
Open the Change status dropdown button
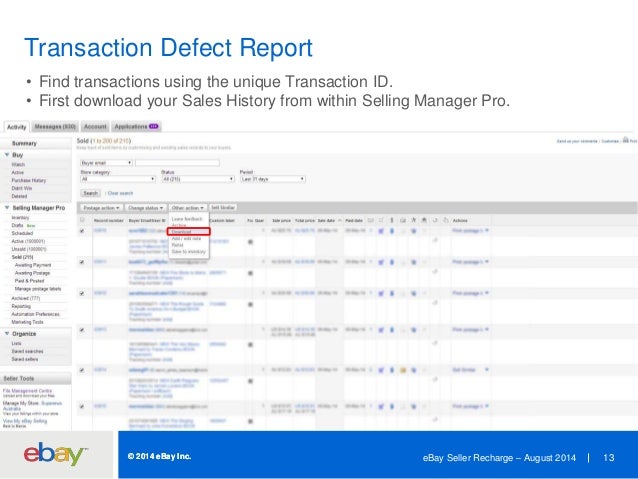point(146,208)
